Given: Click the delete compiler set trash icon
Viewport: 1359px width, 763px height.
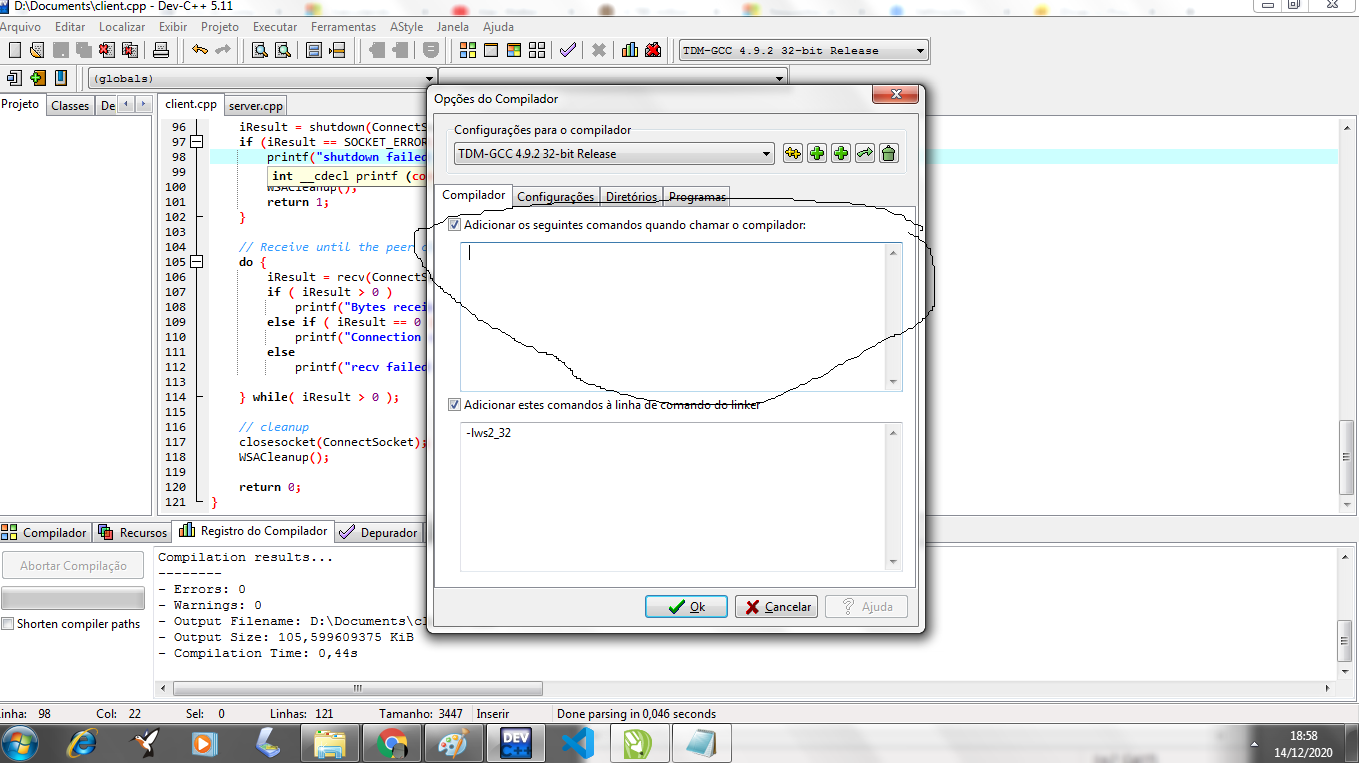Looking at the screenshot, I should pyautogui.click(x=889, y=153).
